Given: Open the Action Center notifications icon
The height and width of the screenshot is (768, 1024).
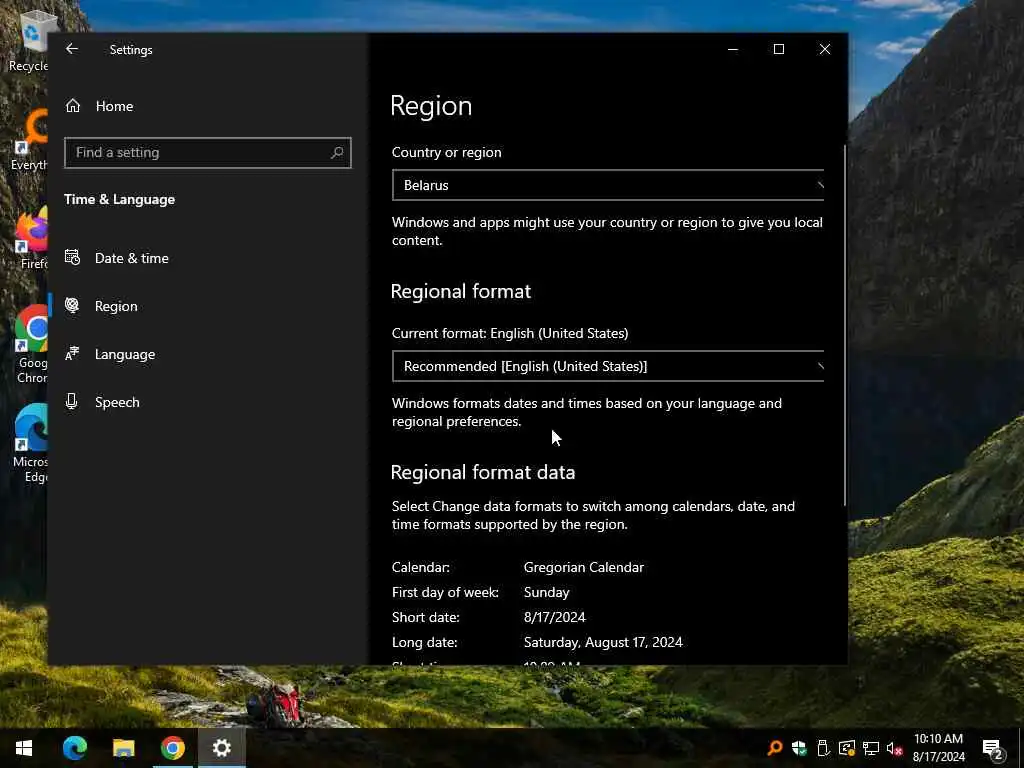Looking at the screenshot, I should tap(992, 748).
